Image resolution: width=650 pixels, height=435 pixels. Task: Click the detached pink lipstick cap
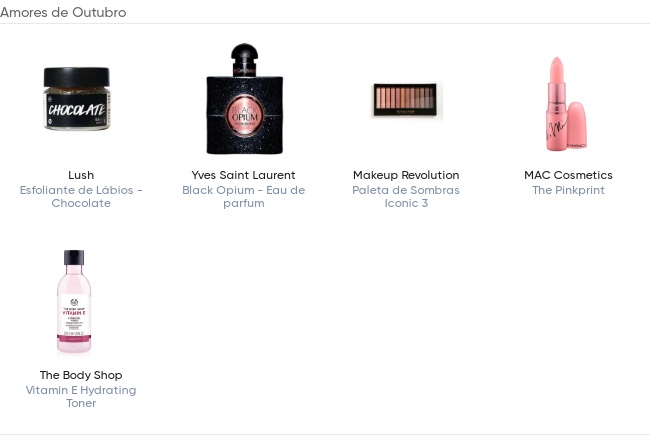(577, 125)
